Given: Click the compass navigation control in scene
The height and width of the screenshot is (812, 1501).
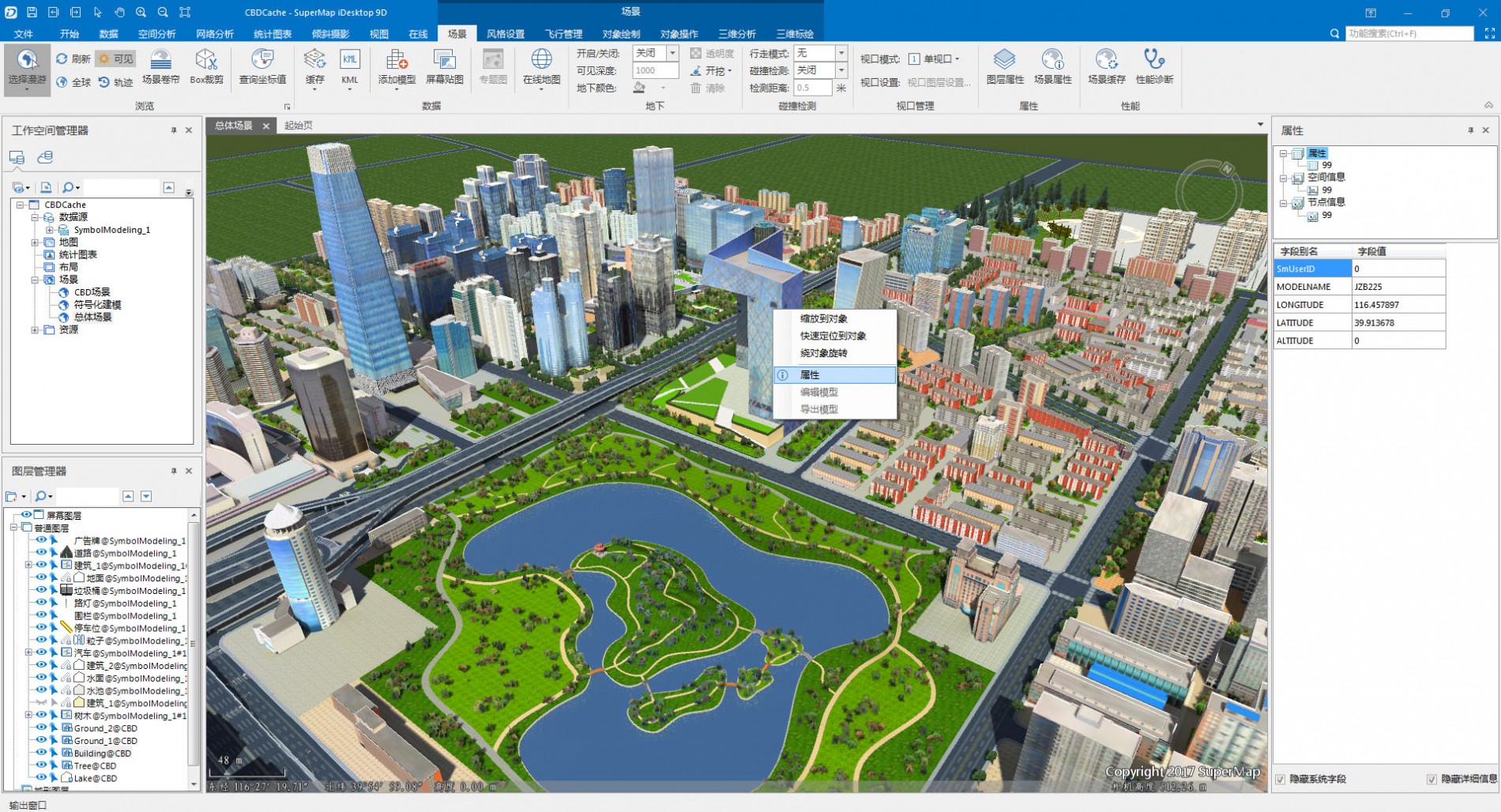Looking at the screenshot, I should click(x=1209, y=192).
